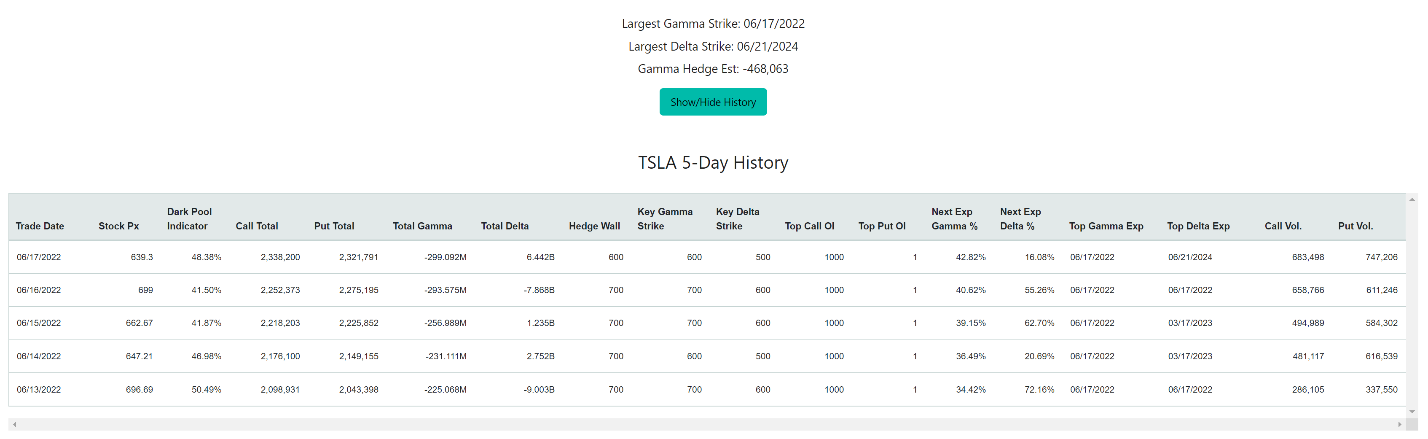Select the Key Delta Strike column header
This screenshot has height=439, width=1428.
740,219
